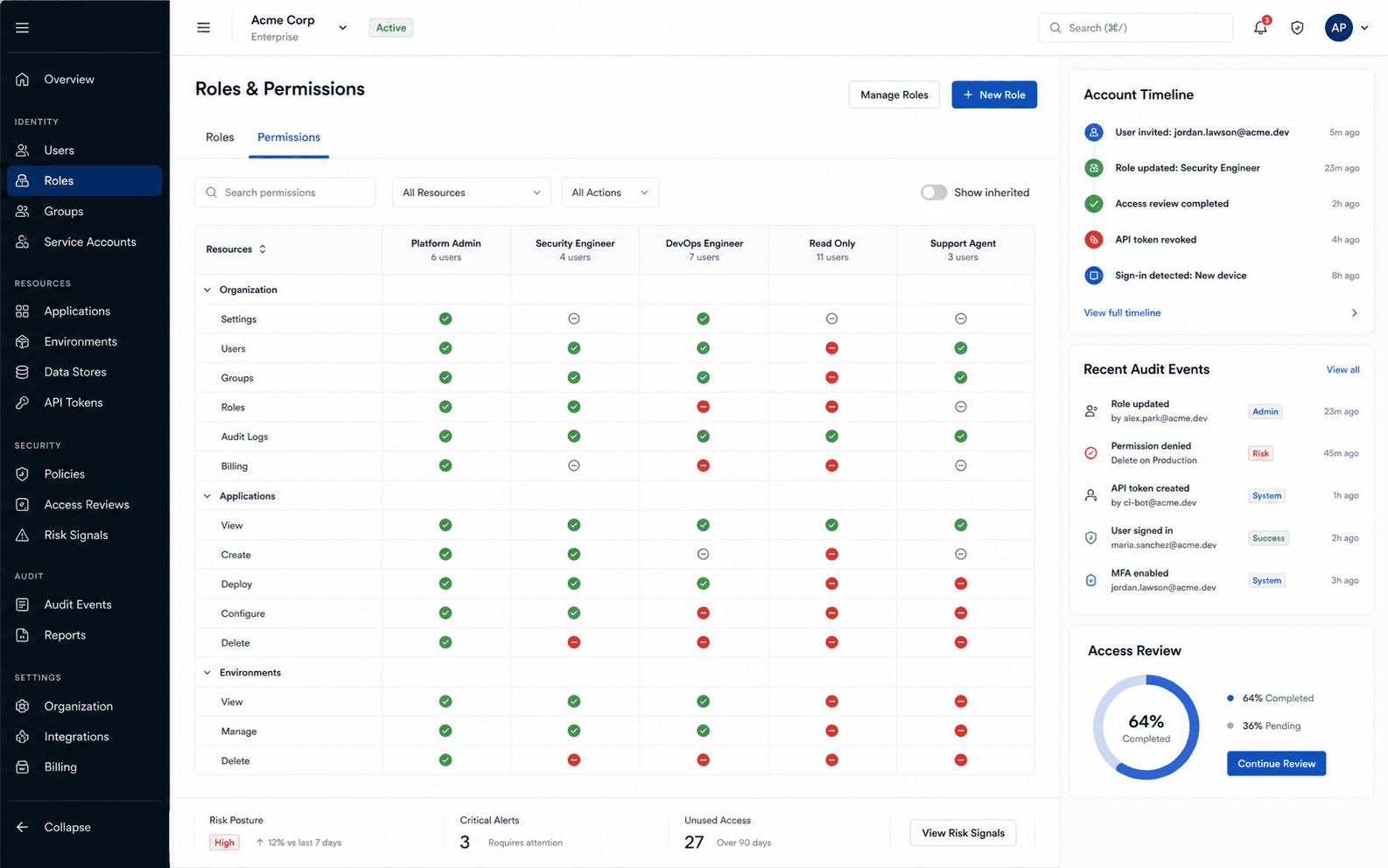Click the Access Reviews icon
The height and width of the screenshot is (868, 1388).
(23, 505)
